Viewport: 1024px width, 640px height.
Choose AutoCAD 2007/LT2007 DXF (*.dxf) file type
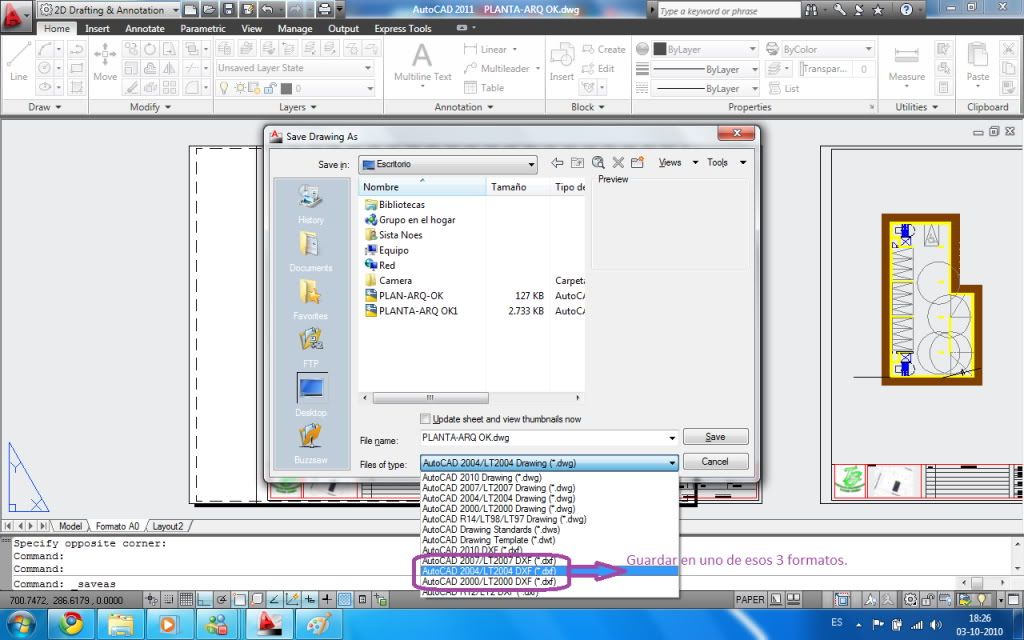point(488,560)
